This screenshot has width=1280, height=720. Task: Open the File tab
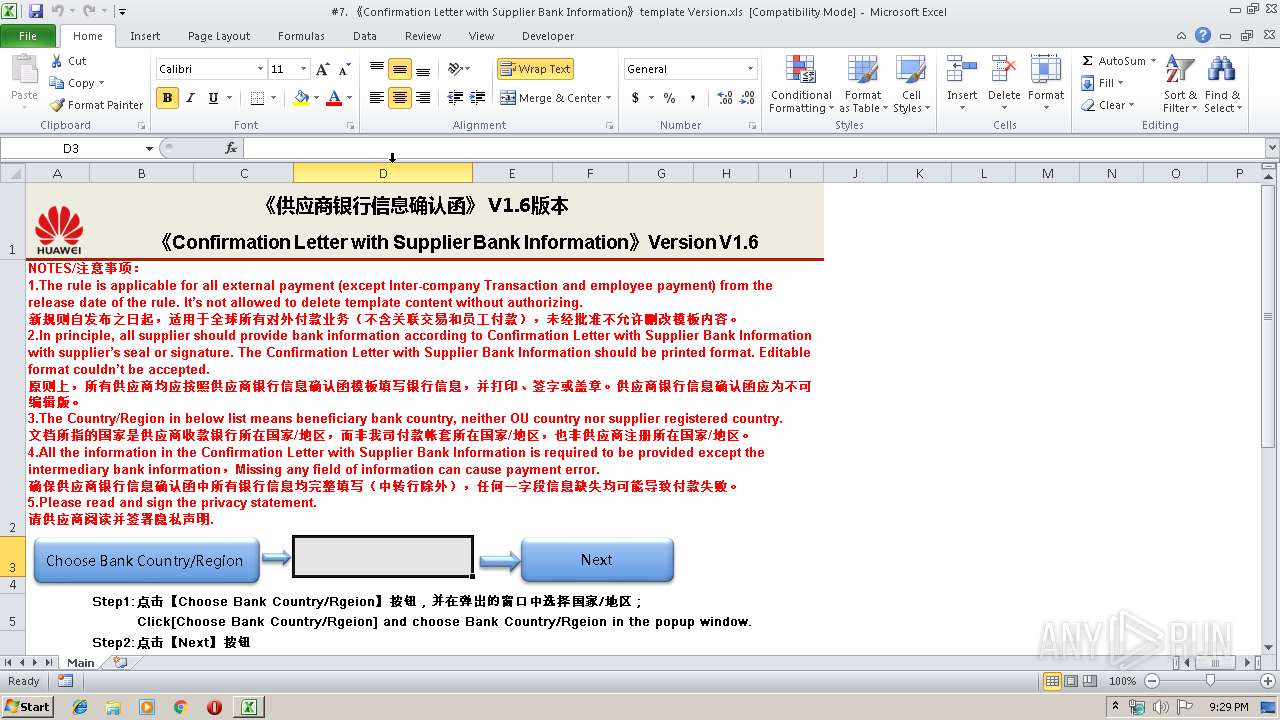click(28, 36)
